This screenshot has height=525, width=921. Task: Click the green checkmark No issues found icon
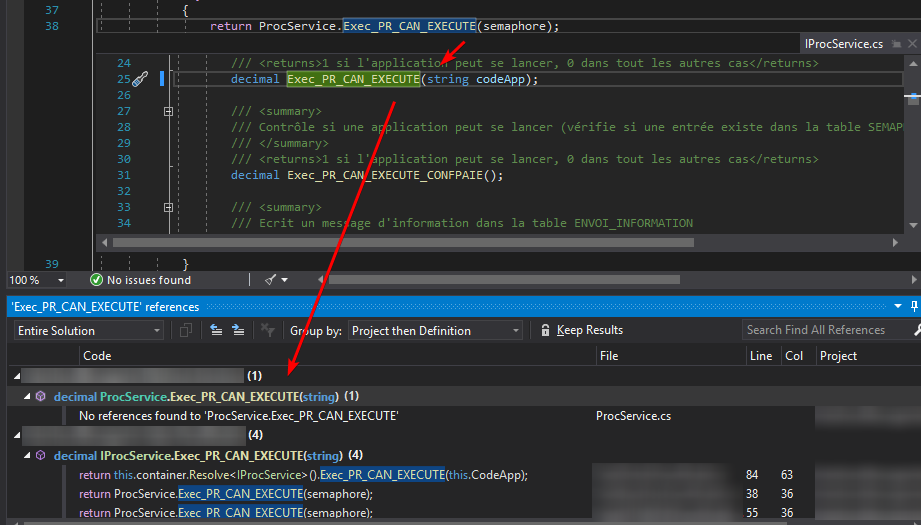96,280
